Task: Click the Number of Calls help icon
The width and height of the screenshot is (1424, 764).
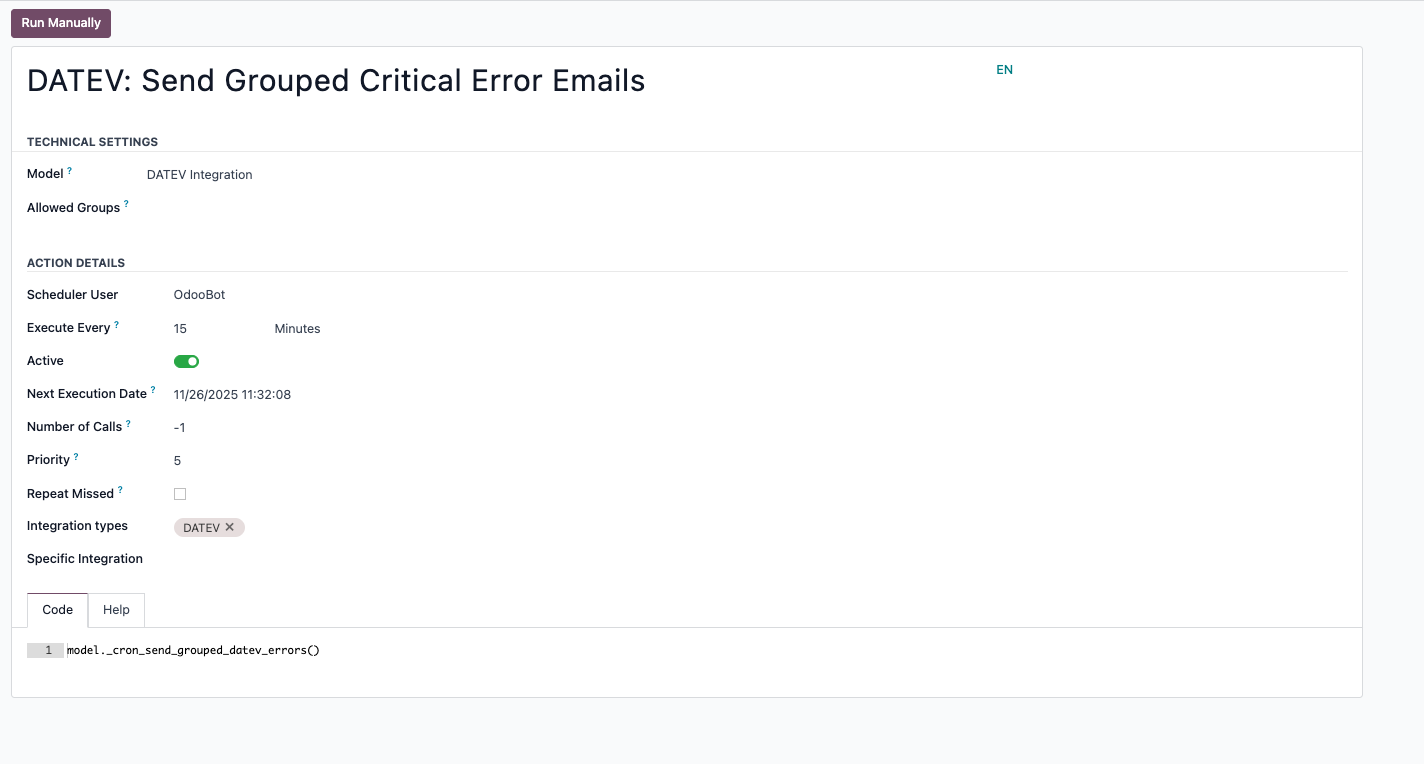Action: point(128,424)
